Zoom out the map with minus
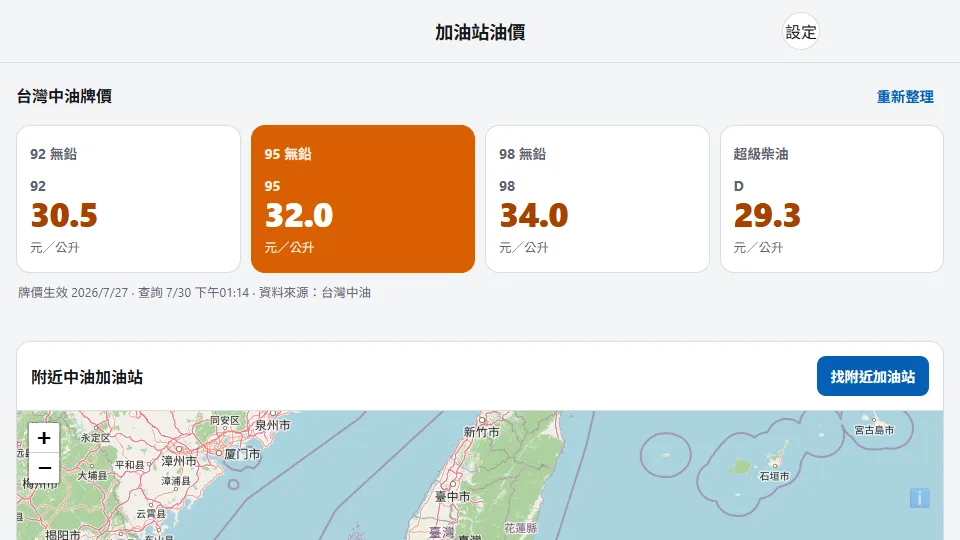960x540 pixels. click(44, 468)
